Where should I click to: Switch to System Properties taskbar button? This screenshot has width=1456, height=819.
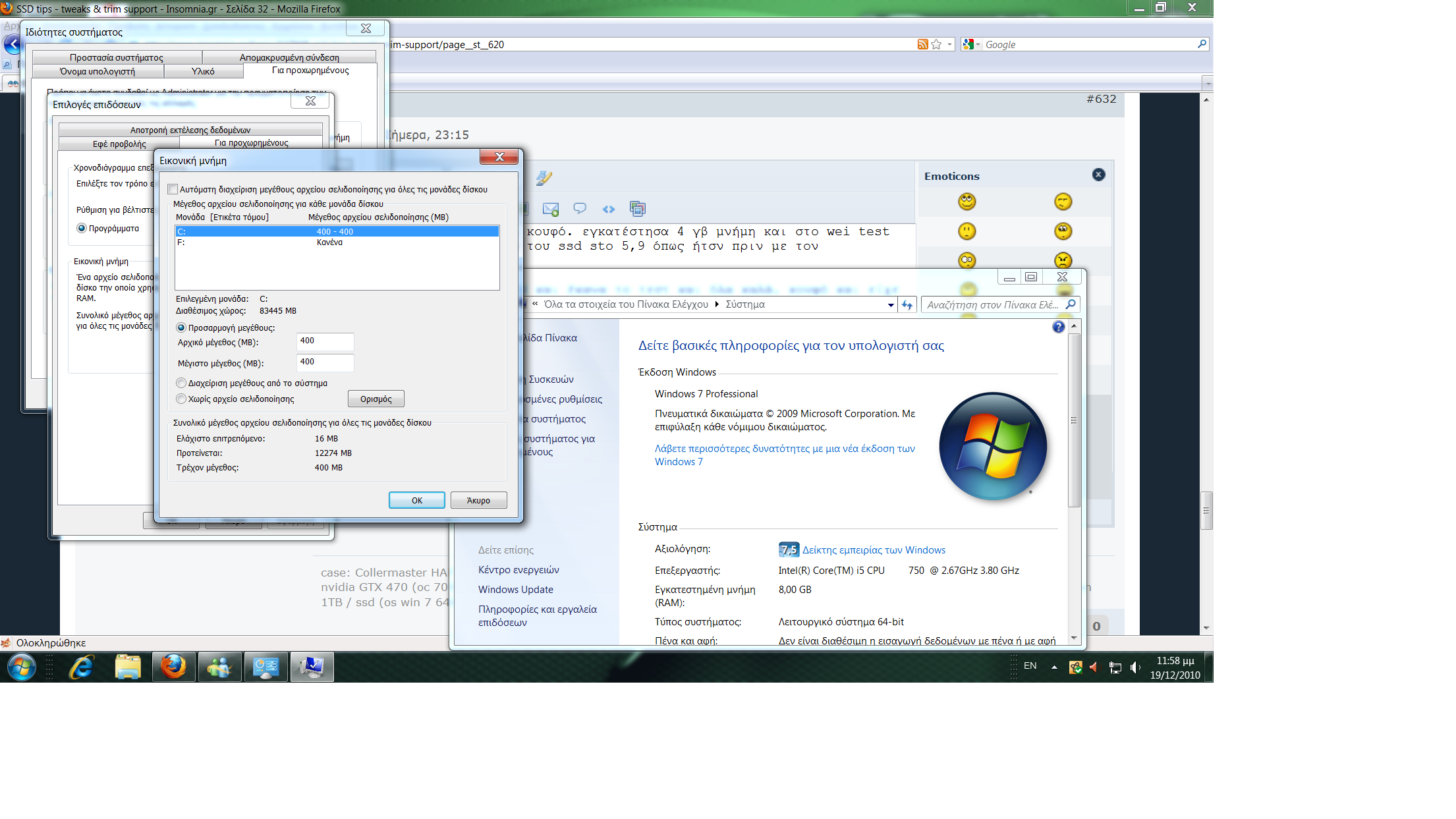(312, 667)
